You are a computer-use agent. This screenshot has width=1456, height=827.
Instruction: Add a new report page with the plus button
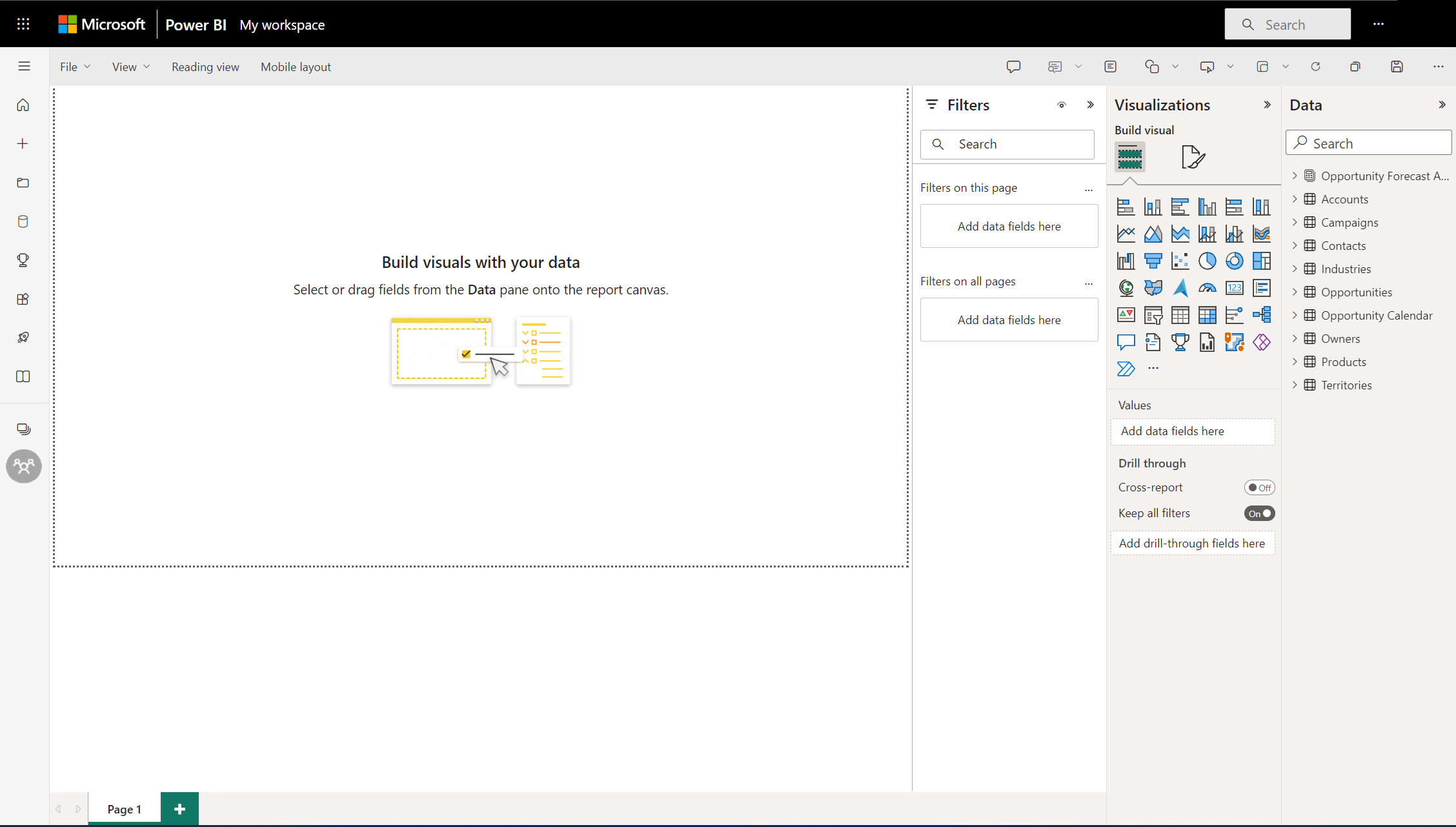coord(179,809)
